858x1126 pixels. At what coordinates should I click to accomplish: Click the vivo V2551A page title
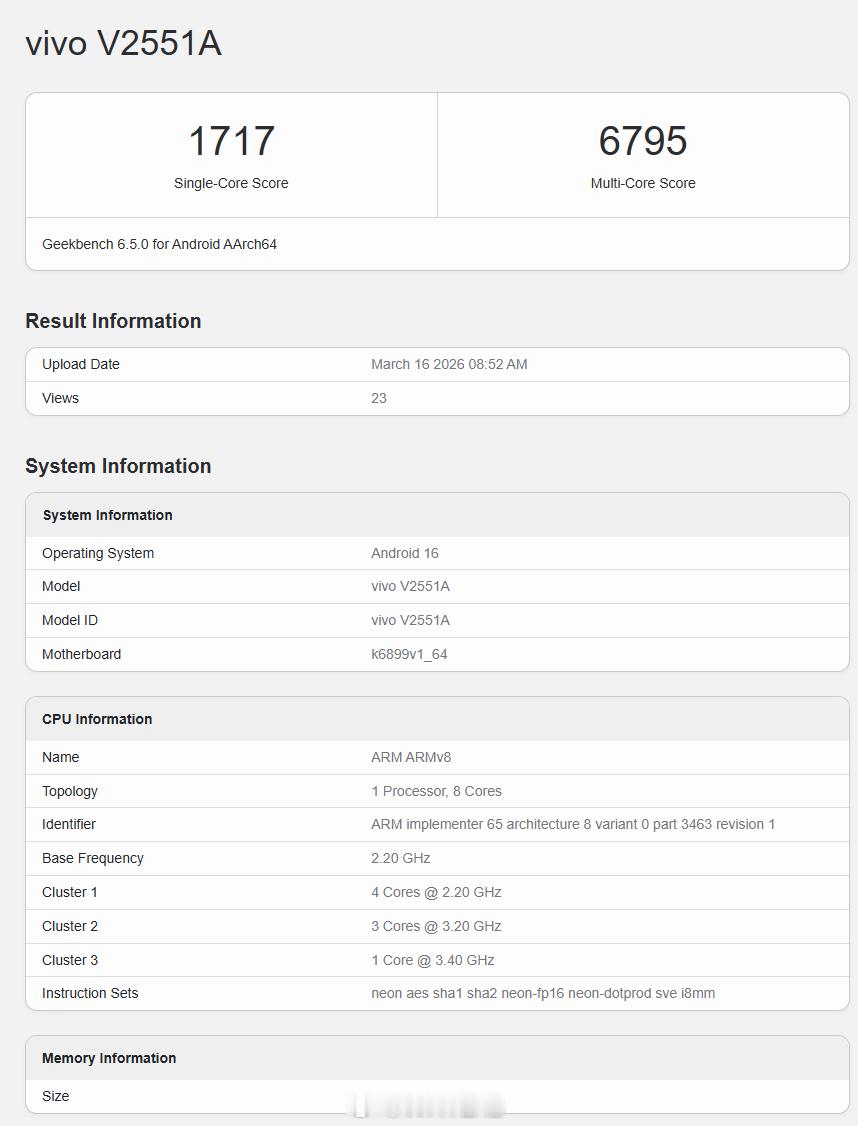[124, 43]
